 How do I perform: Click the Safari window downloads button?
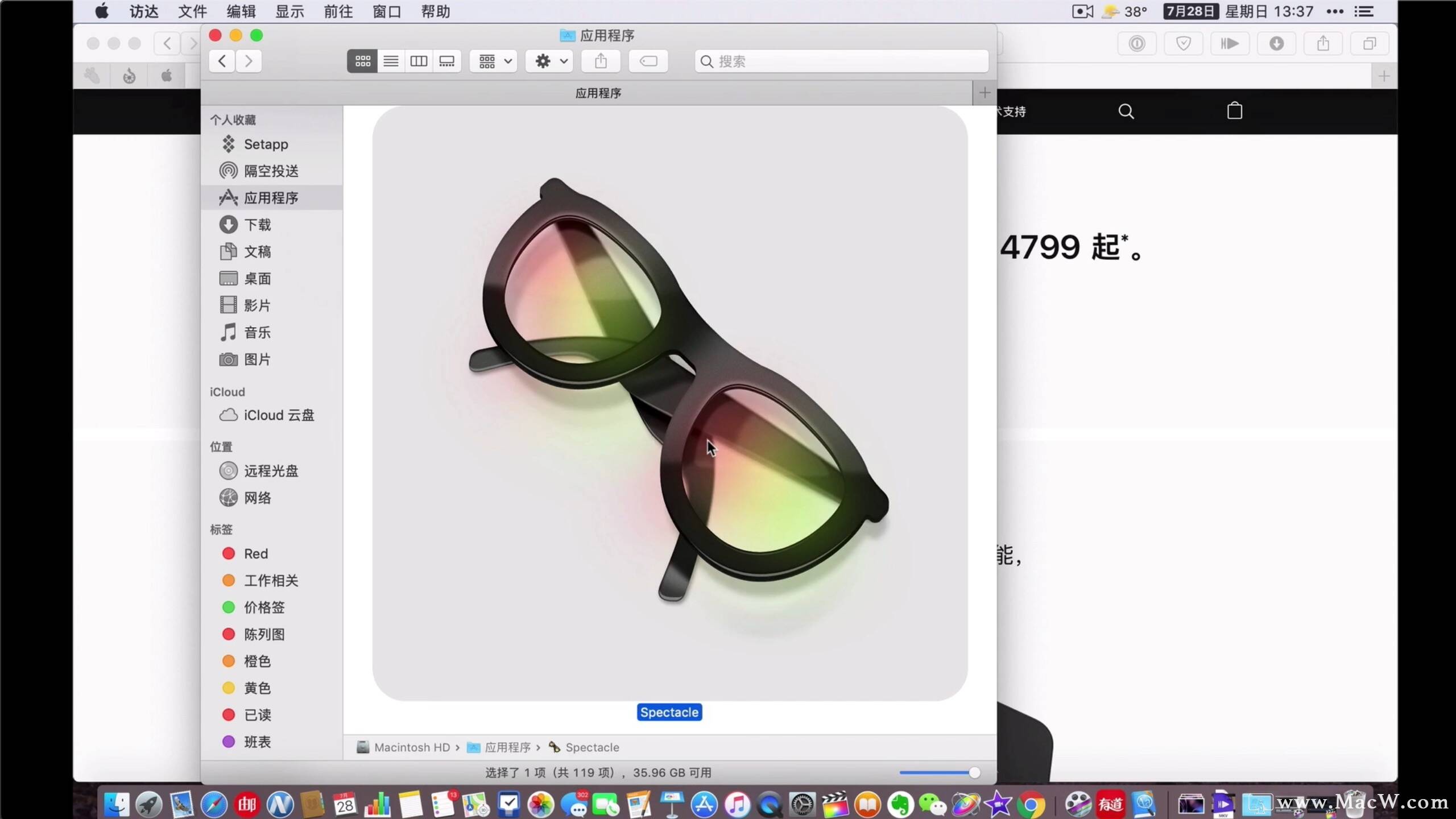click(x=1277, y=43)
